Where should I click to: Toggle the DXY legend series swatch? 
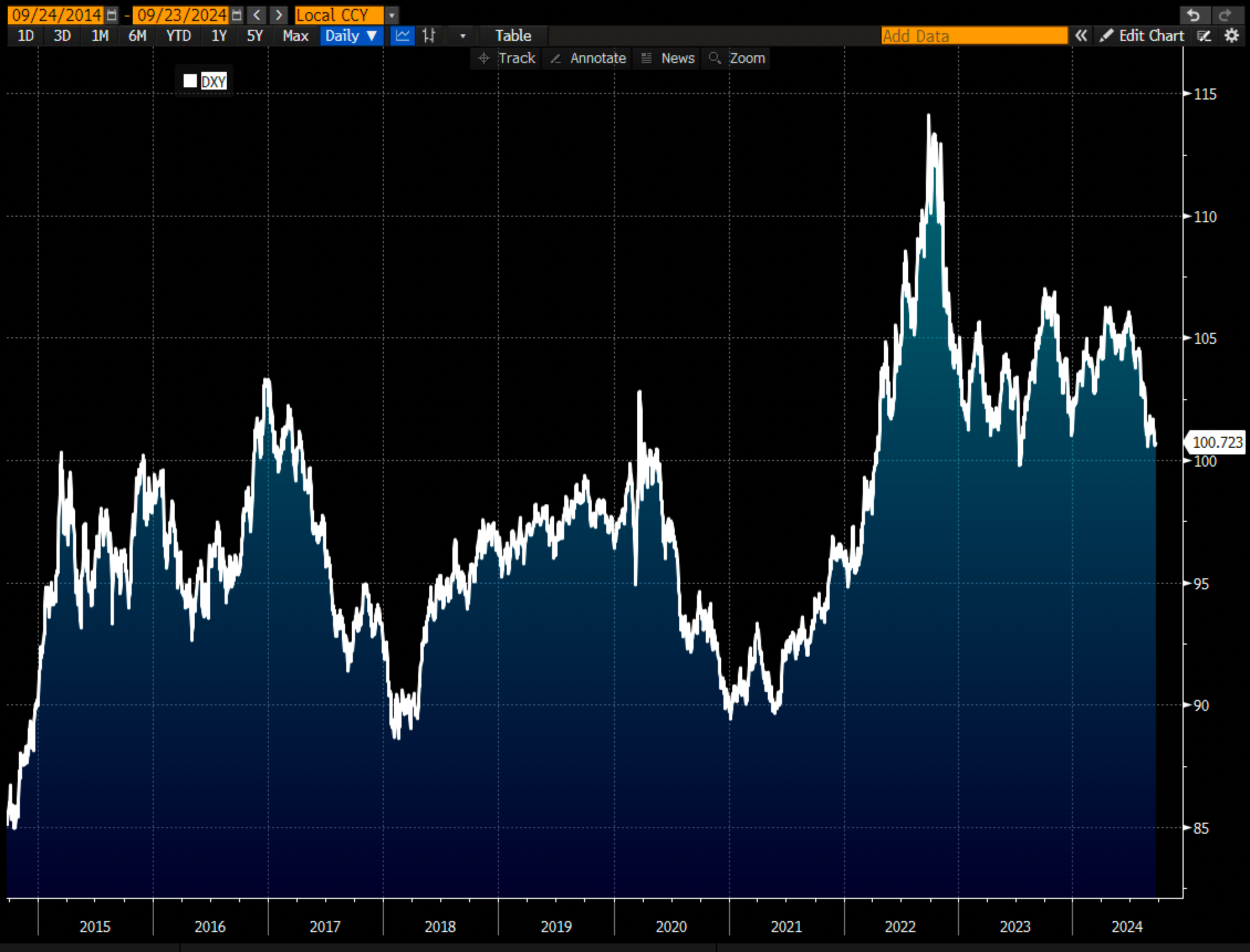(190, 81)
